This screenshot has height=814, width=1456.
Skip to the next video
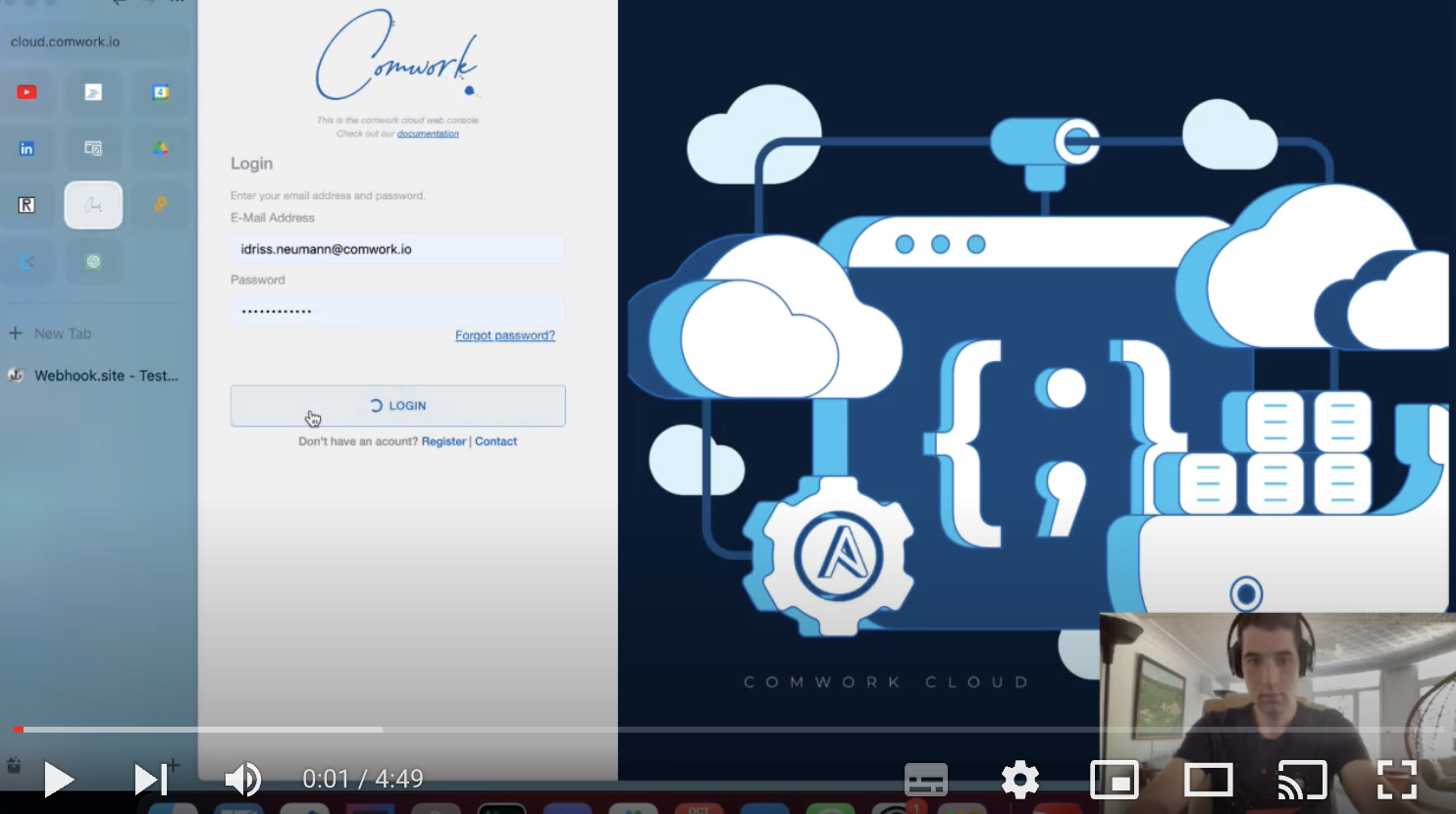click(150, 780)
